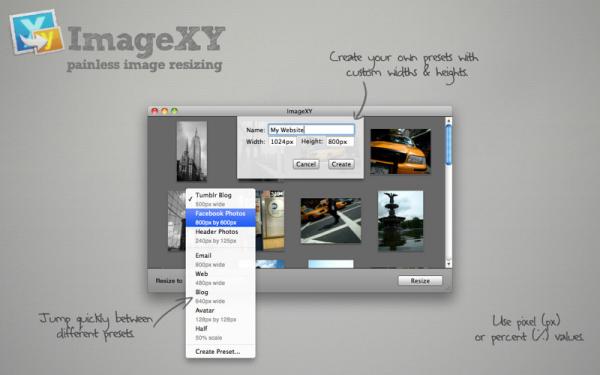
Task: Select the fountain statue thumbnail
Action: [401, 221]
